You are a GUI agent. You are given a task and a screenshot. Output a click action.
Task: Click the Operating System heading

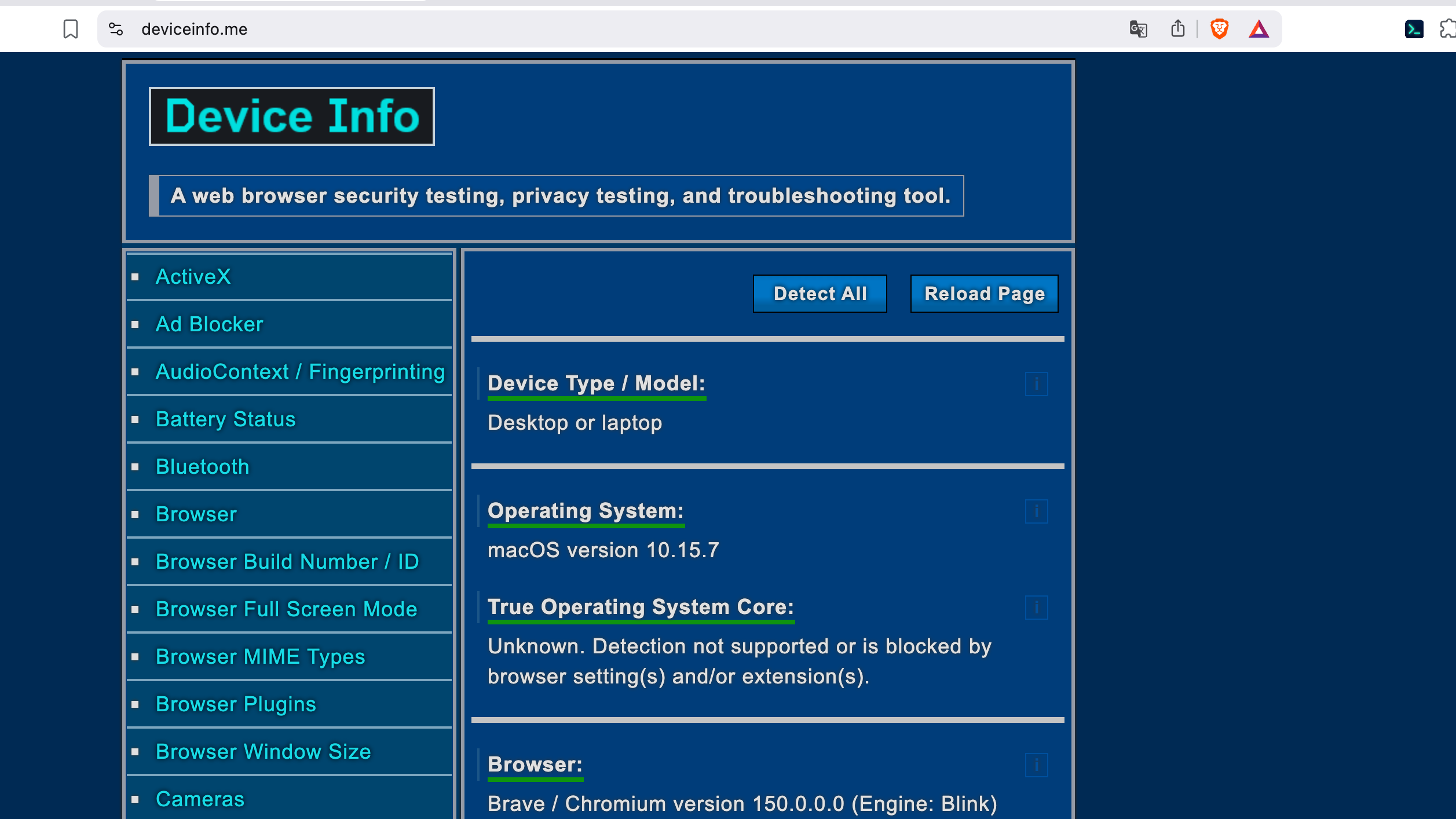click(586, 511)
